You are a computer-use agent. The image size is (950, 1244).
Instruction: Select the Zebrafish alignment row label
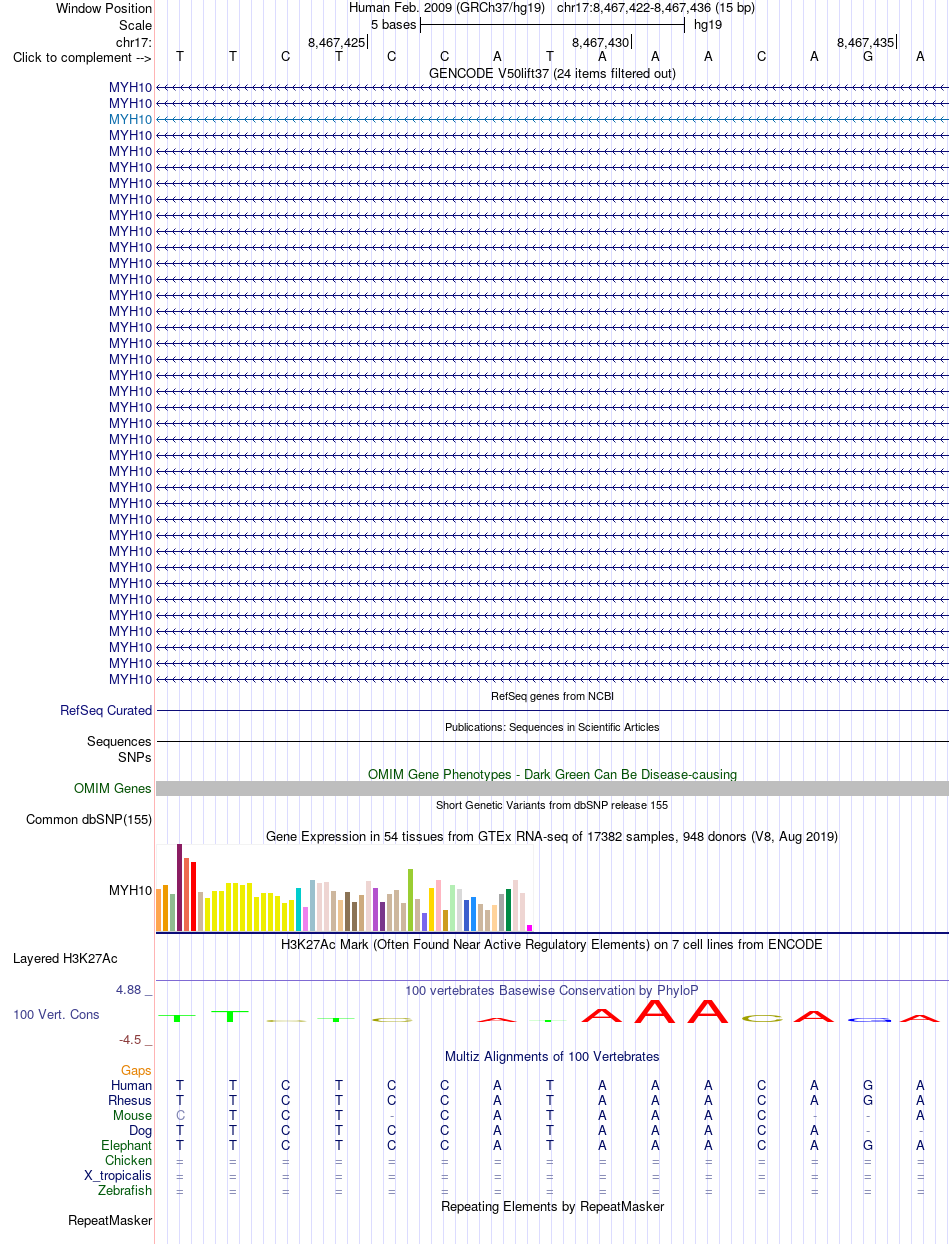pyautogui.click(x=125, y=1191)
